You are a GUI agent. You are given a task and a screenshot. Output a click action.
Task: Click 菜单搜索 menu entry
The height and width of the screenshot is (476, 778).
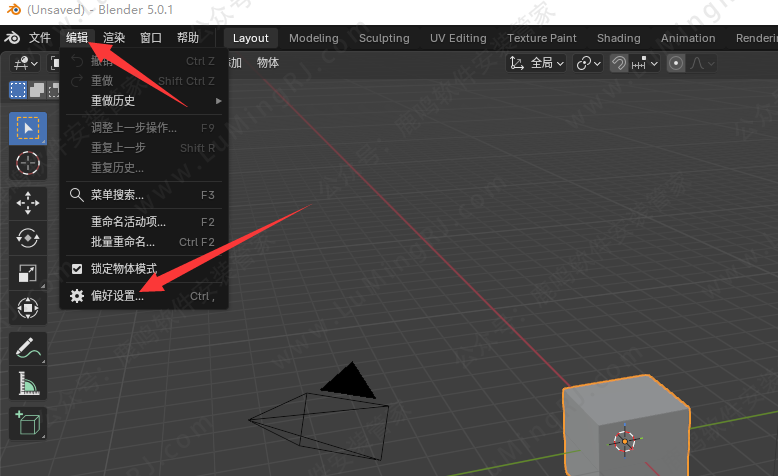pos(117,195)
